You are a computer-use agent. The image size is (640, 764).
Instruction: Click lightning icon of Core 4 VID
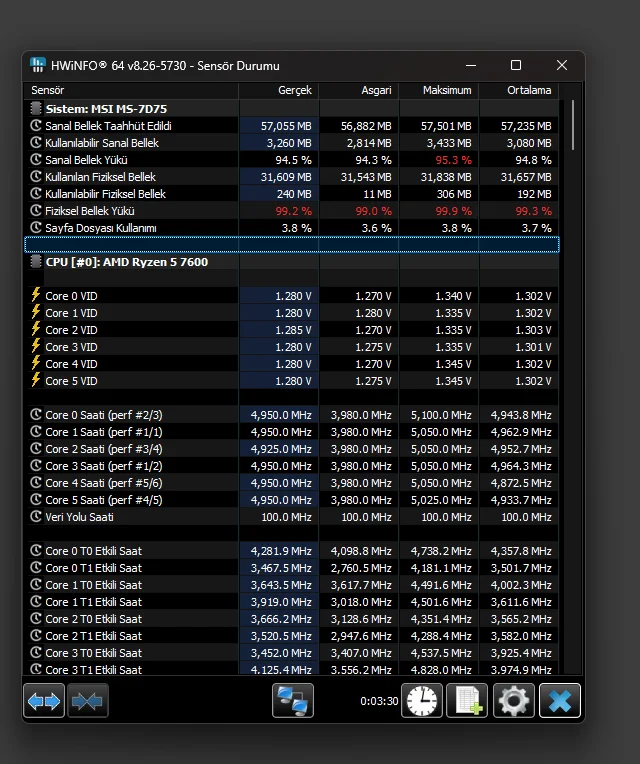pyautogui.click(x=36, y=363)
